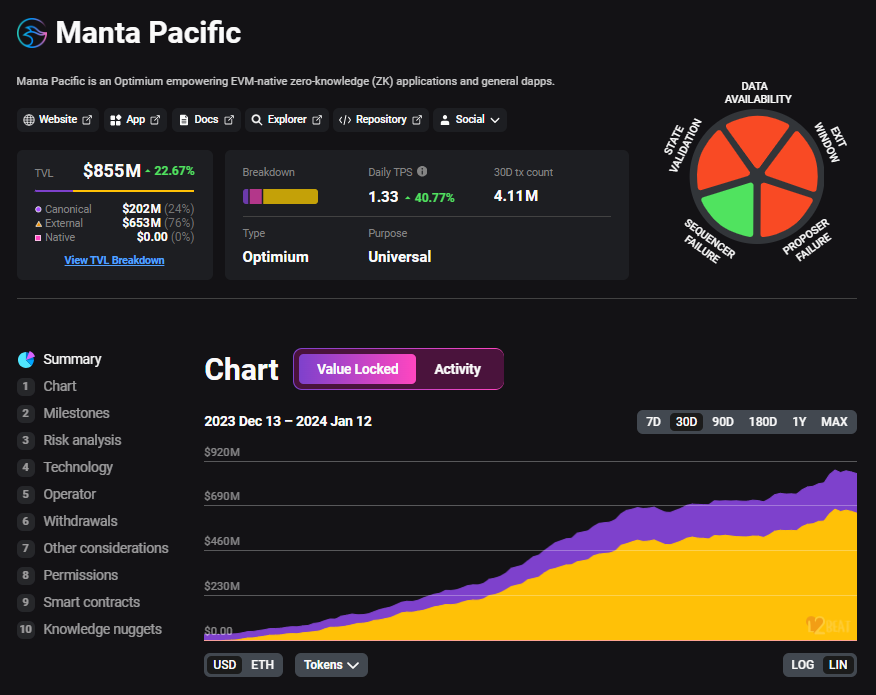This screenshot has height=695, width=876.
Task: Select the 180D time range
Action: [x=763, y=422]
